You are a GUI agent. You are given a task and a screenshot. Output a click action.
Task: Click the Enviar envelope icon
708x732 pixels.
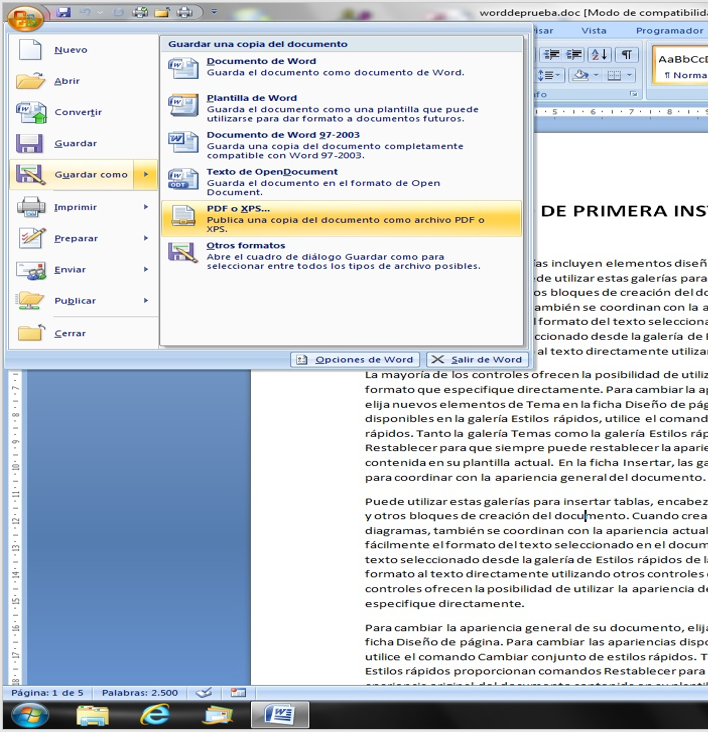pyautogui.click(x=31, y=270)
